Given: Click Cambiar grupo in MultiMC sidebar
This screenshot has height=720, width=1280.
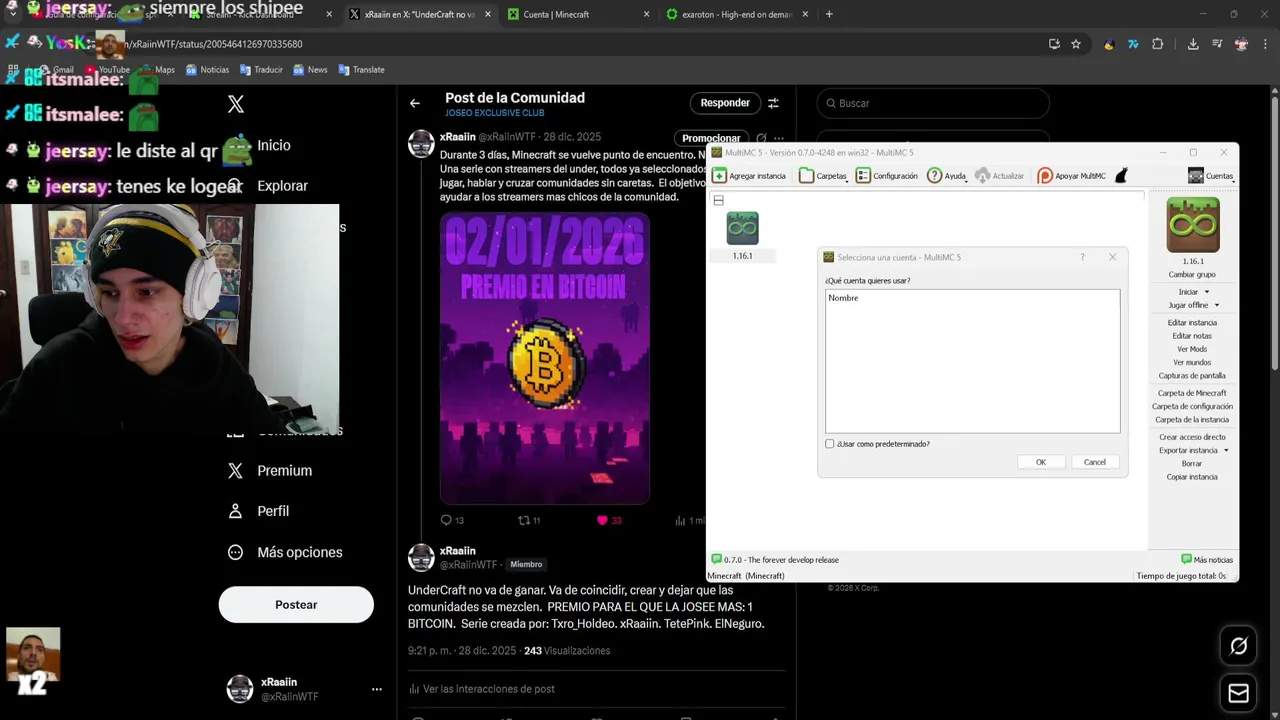Looking at the screenshot, I should (x=1192, y=274).
